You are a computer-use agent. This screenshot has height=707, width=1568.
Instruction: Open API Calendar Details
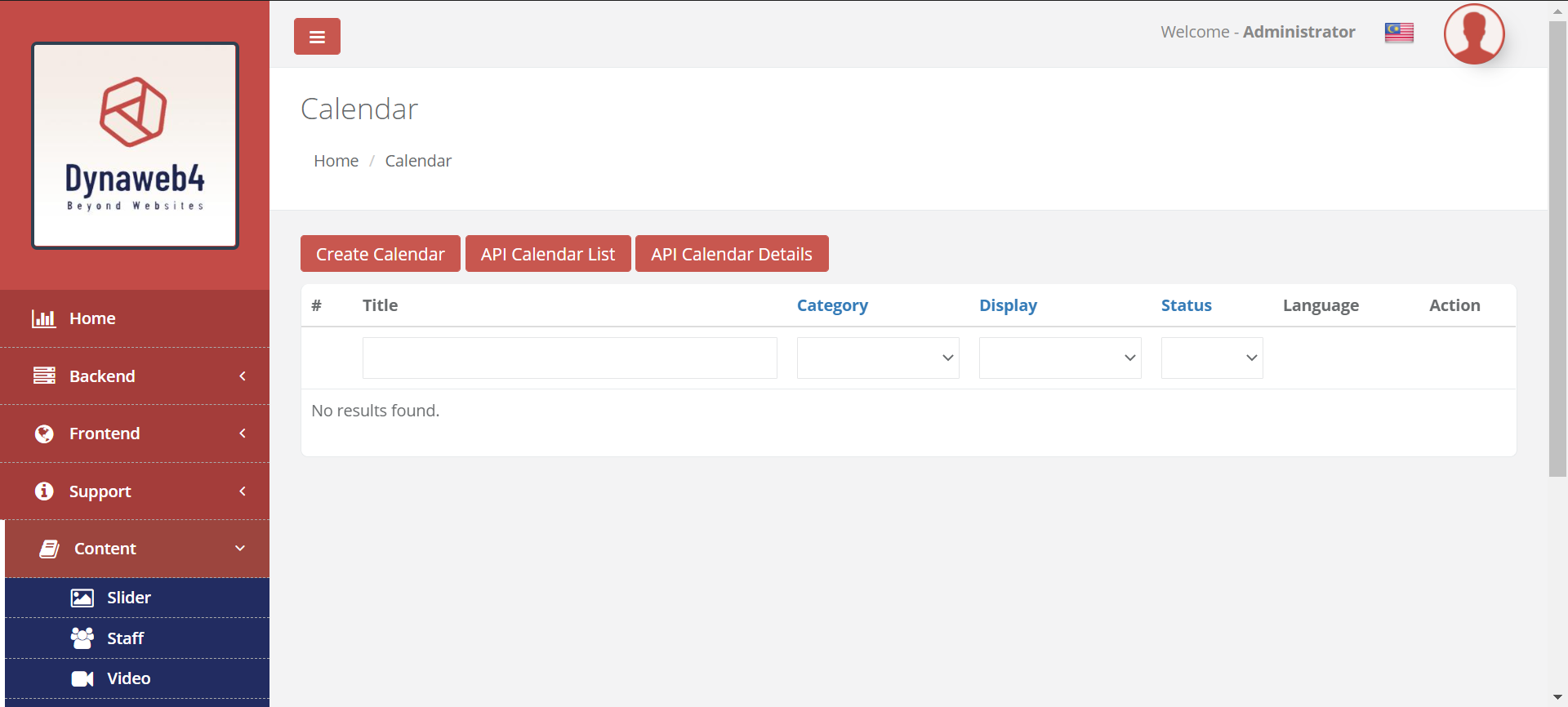(731, 254)
